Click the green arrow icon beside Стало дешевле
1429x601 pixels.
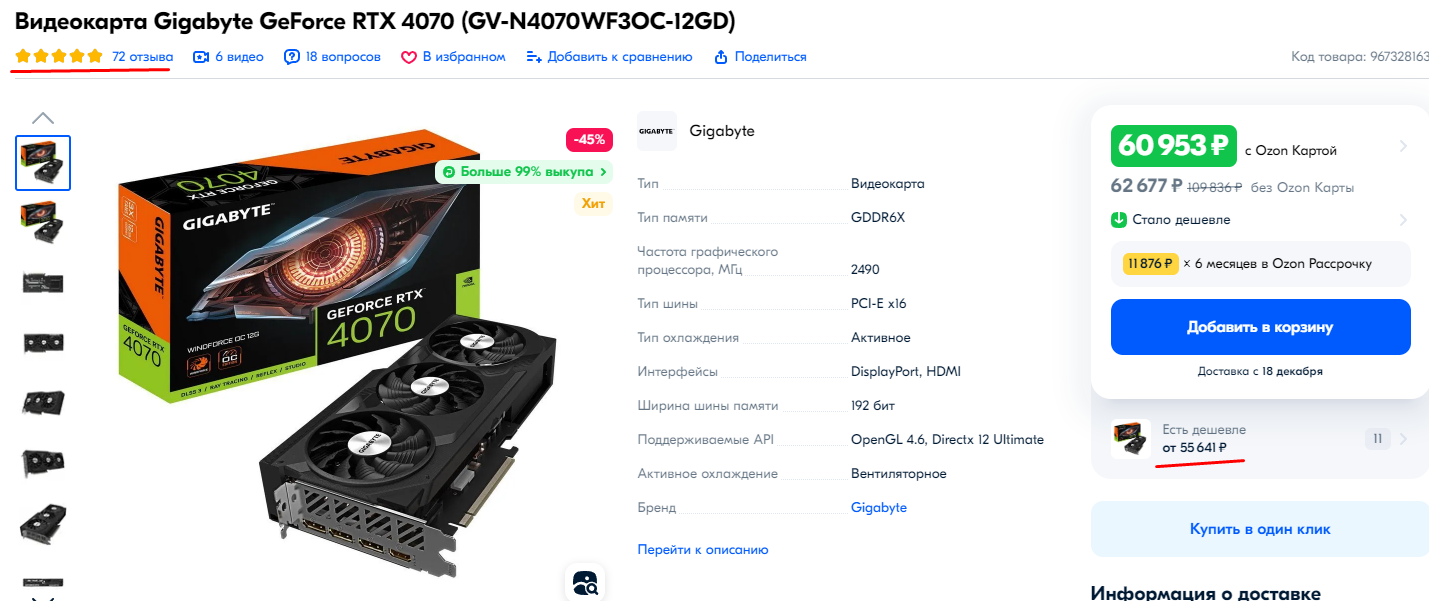coord(1119,219)
